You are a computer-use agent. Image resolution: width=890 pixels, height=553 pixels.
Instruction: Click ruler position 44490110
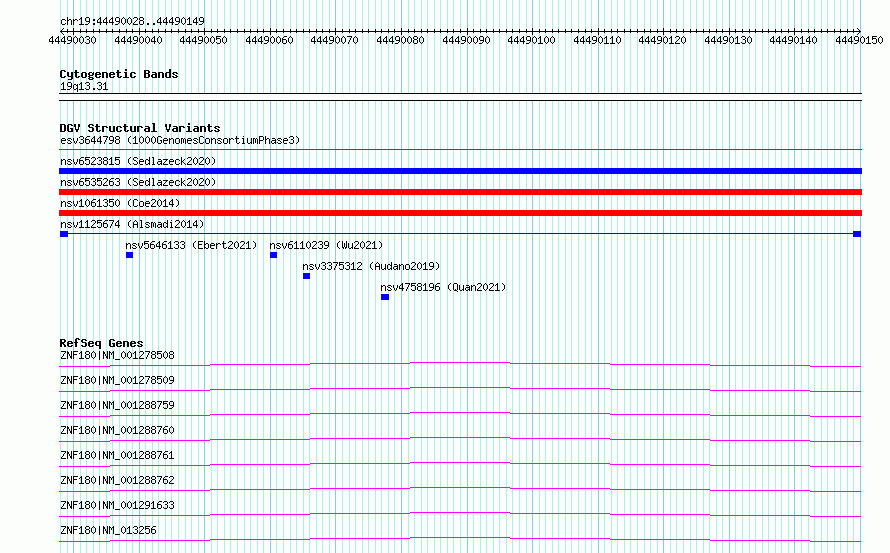tap(597, 40)
